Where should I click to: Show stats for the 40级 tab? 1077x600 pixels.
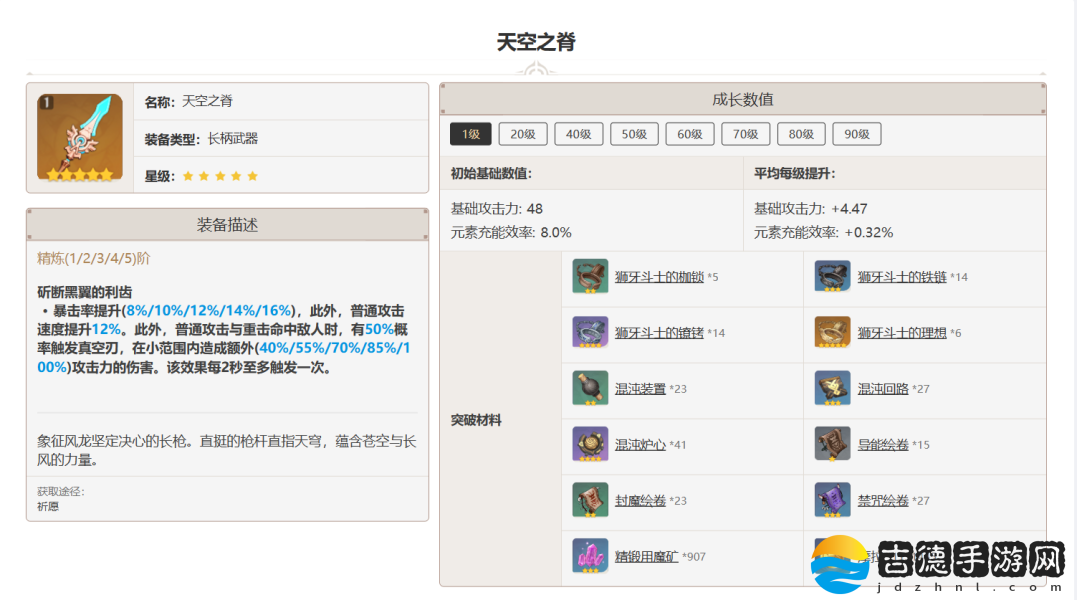579,134
